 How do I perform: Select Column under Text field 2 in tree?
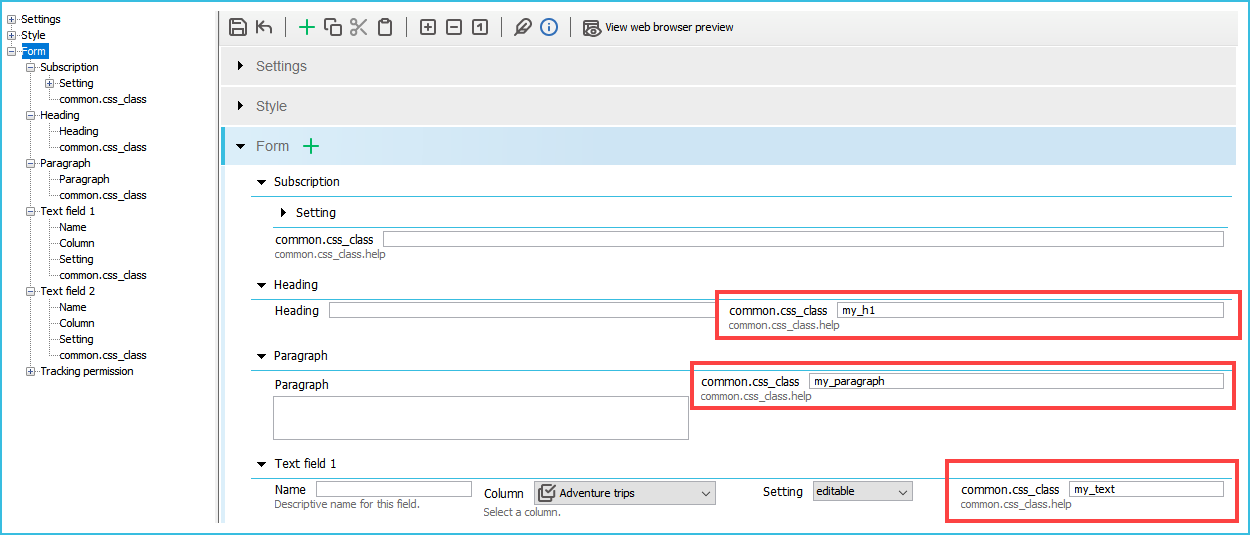(x=77, y=323)
